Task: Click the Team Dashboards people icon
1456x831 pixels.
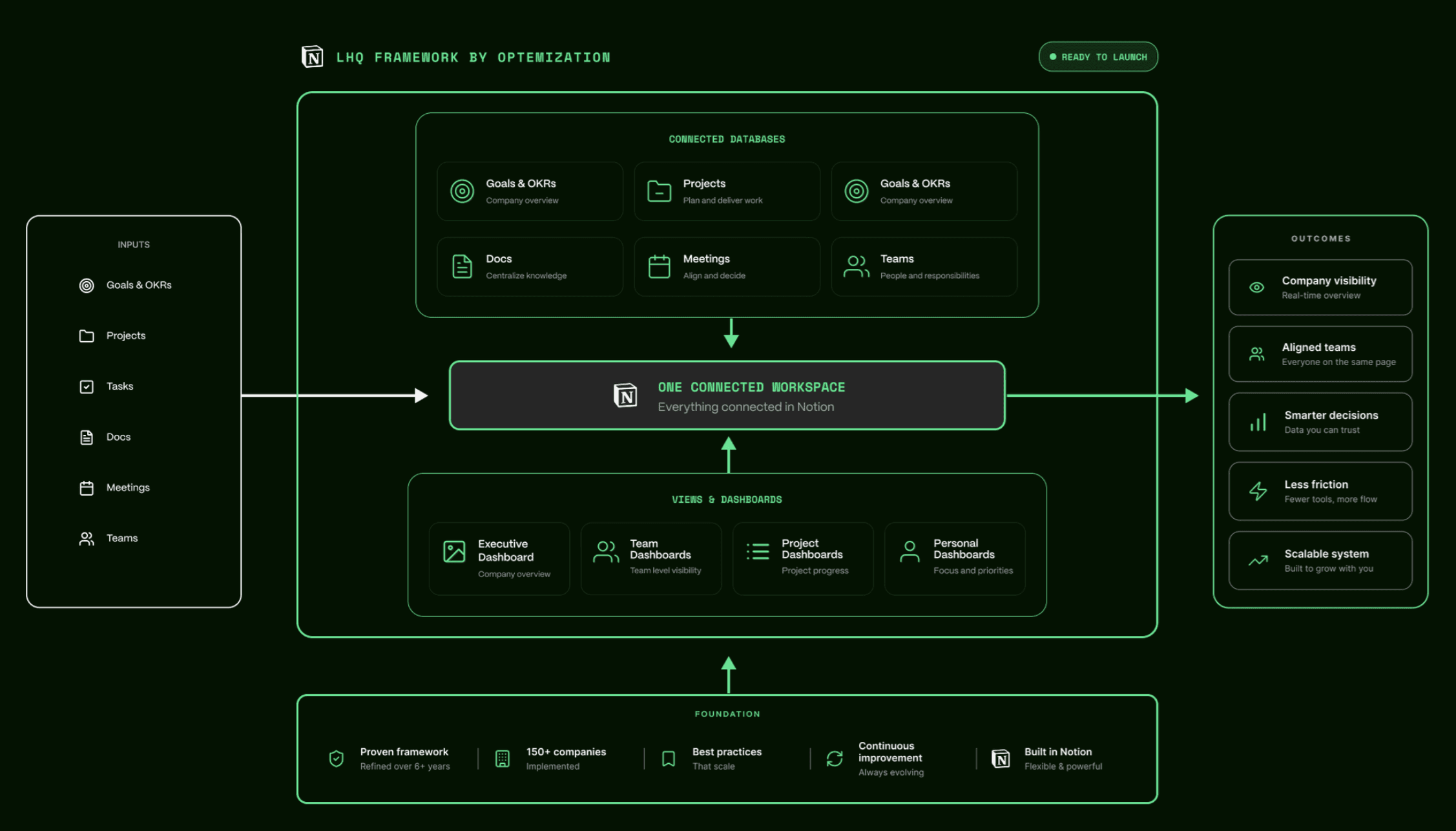Action: point(606,551)
